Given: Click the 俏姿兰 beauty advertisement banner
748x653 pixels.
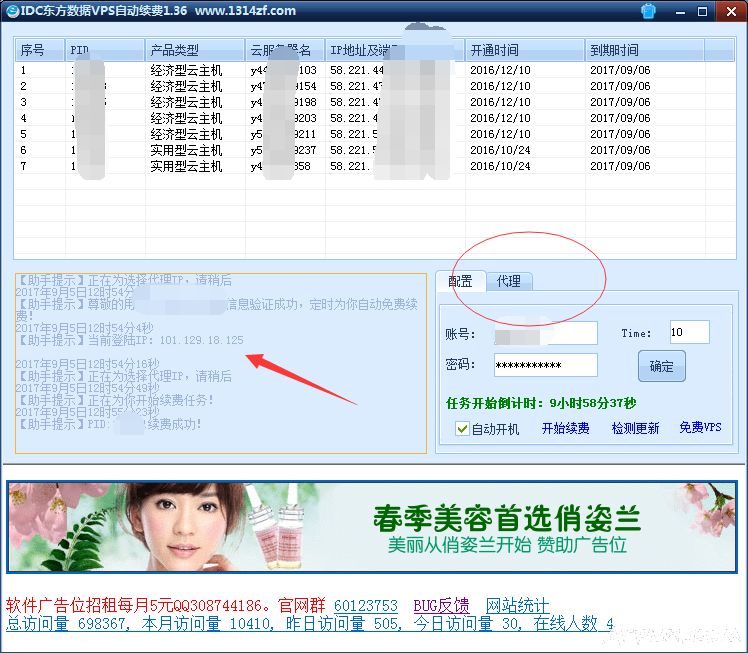Looking at the screenshot, I should (x=373, y=526).
